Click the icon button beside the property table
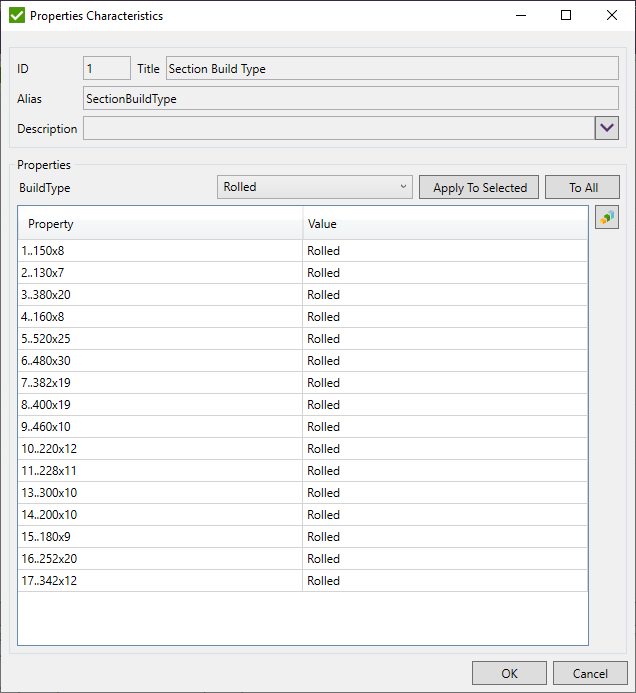Image resolution: width=636 pixels, height=693 pixels. (606, 217)
